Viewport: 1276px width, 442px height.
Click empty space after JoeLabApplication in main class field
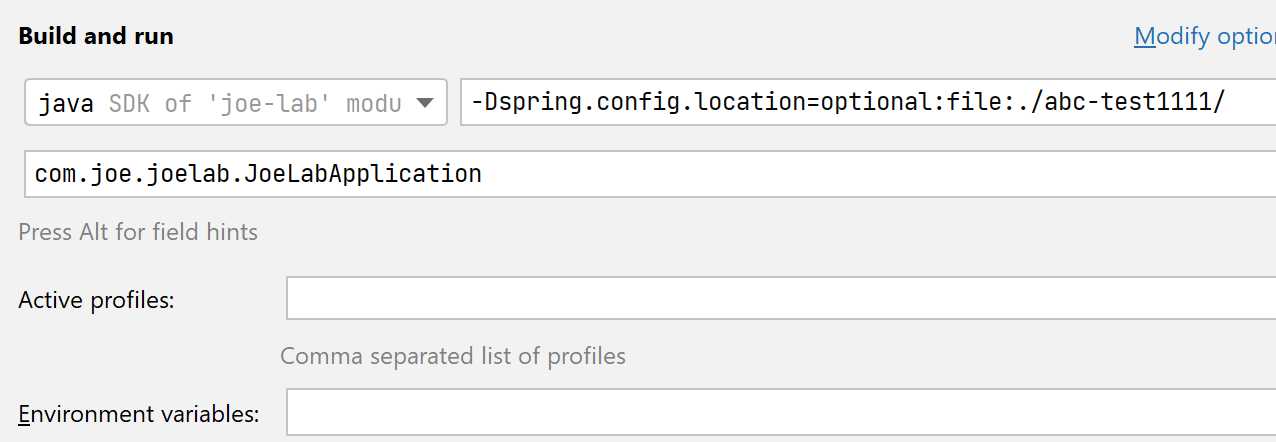850,174
